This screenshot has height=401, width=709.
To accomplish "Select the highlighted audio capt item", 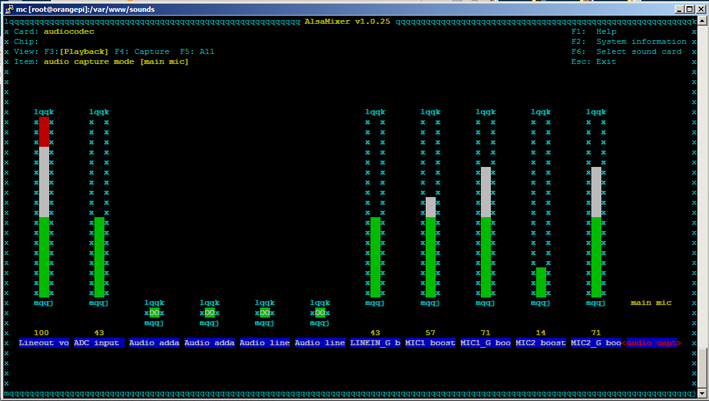I will pos(651,343).
